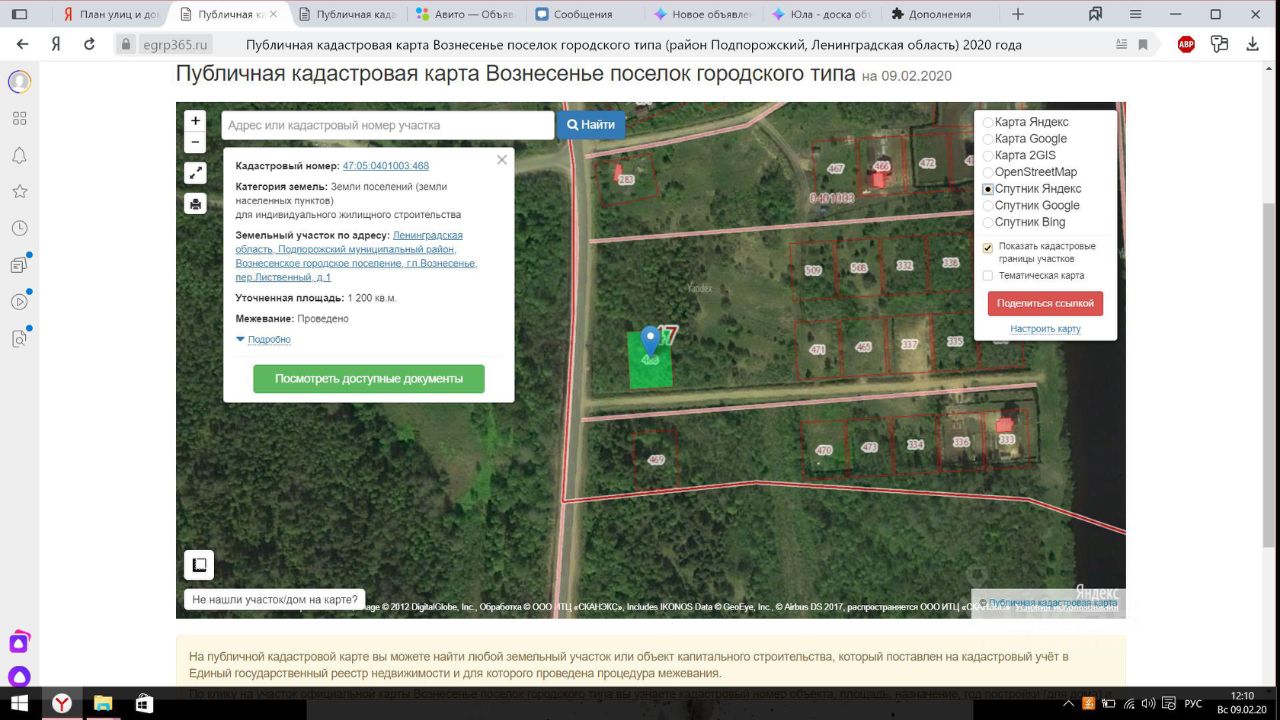Open the AdBlock ABP extension icon

(x=1186, y=44)
